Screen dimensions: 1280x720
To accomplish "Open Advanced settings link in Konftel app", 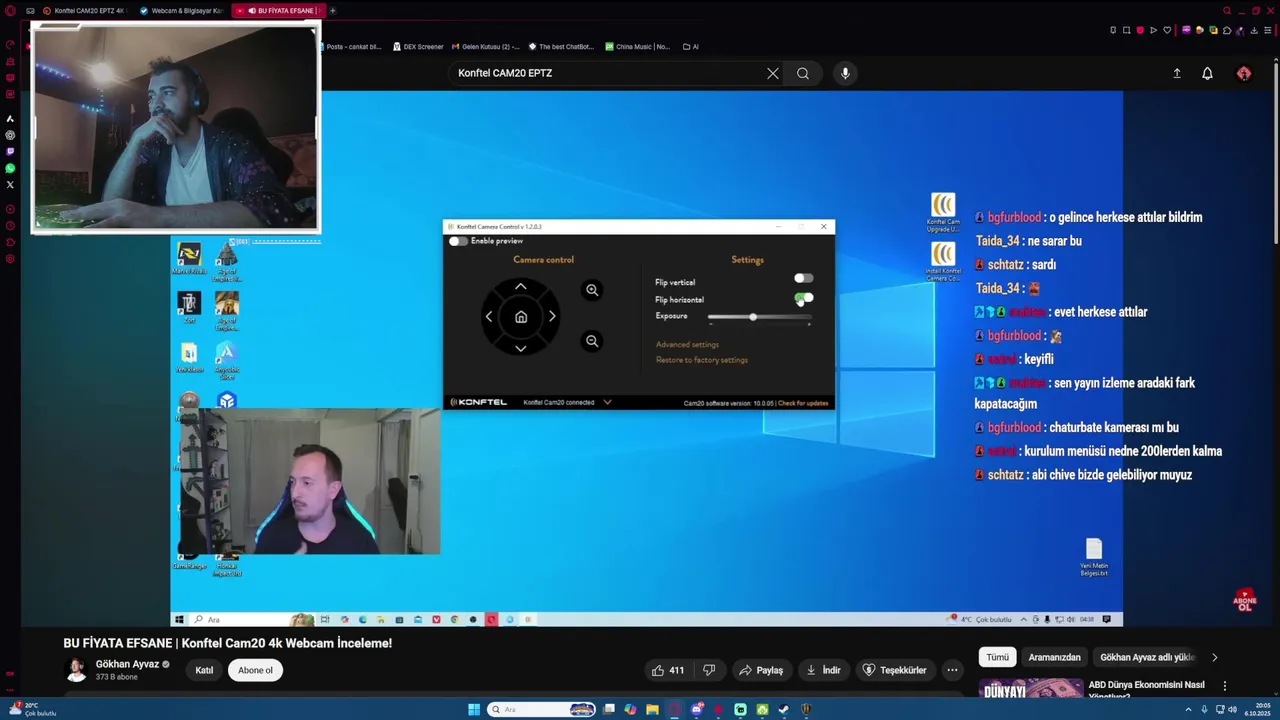I will click(687, 344).
